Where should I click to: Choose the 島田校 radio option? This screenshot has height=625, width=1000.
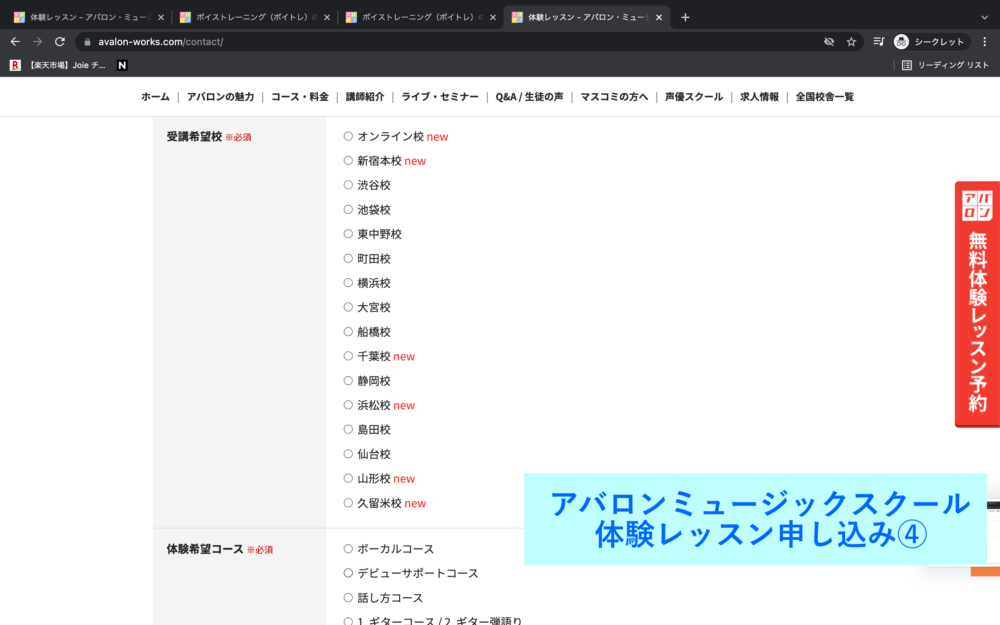[x=348, y=429]
